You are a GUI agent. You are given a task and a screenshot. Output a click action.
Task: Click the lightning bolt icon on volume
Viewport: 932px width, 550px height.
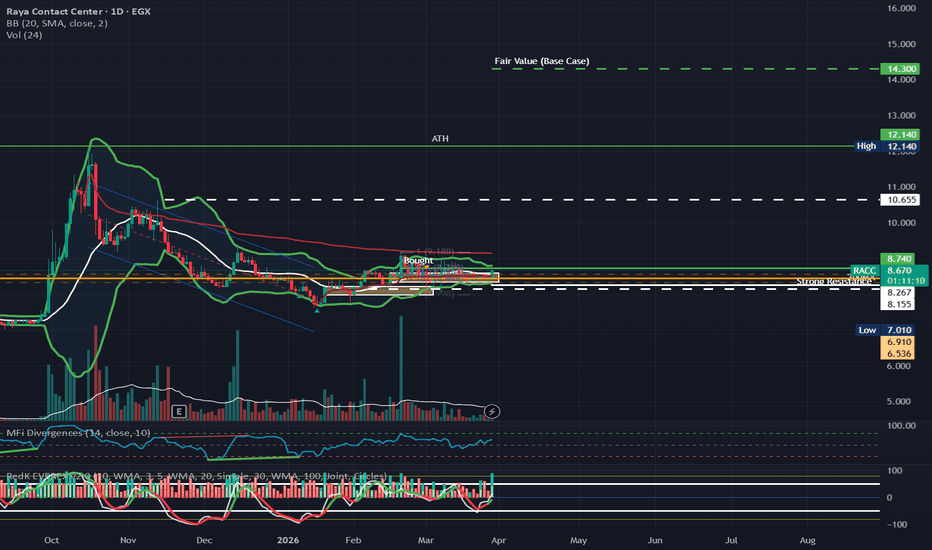(x=492, y=411)
